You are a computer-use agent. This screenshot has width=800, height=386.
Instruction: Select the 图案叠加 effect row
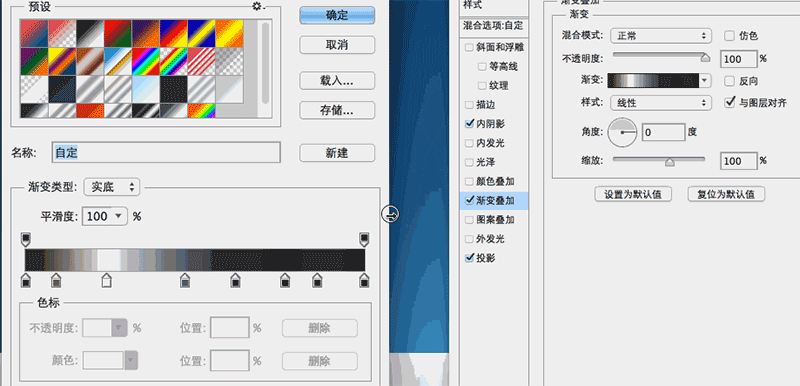tap(494, 220)
